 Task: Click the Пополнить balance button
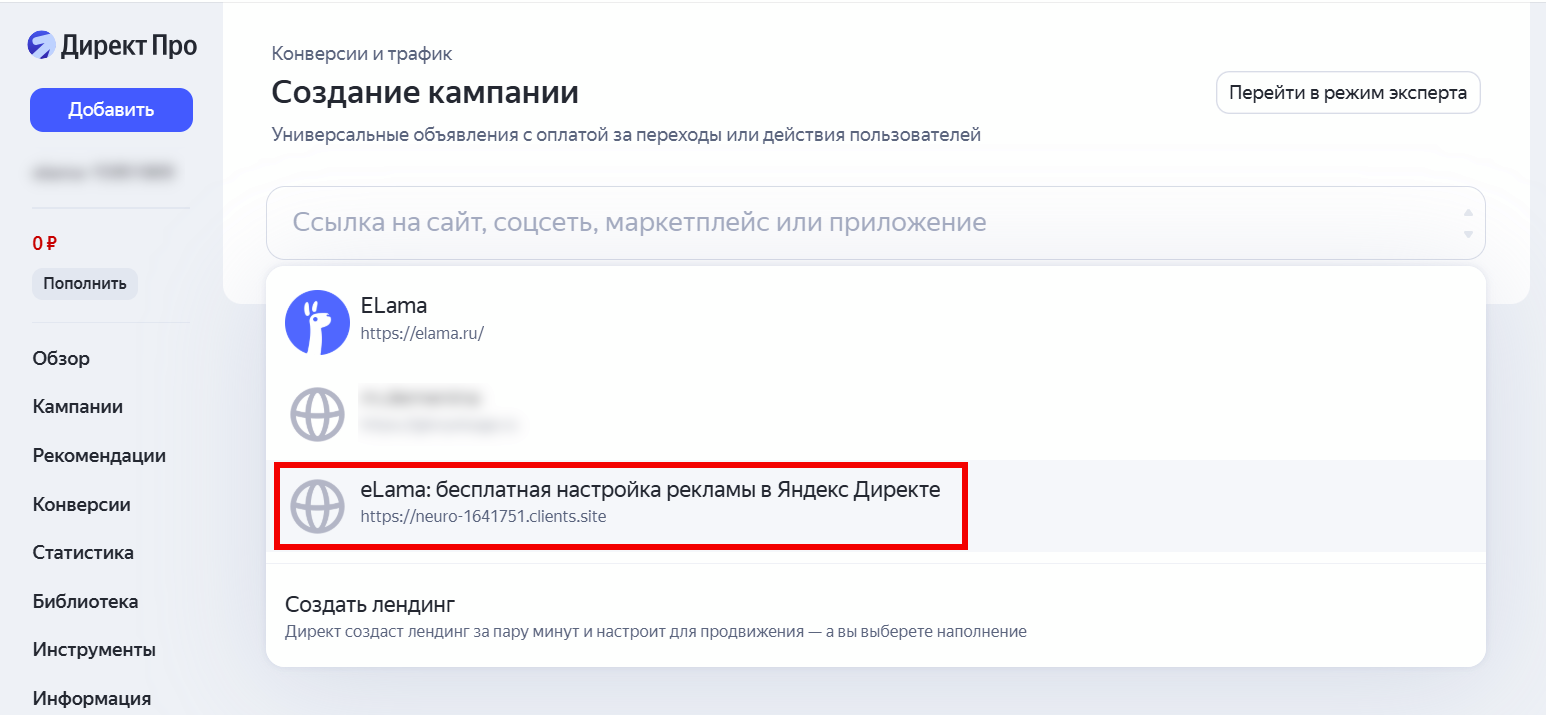point(85,283)
